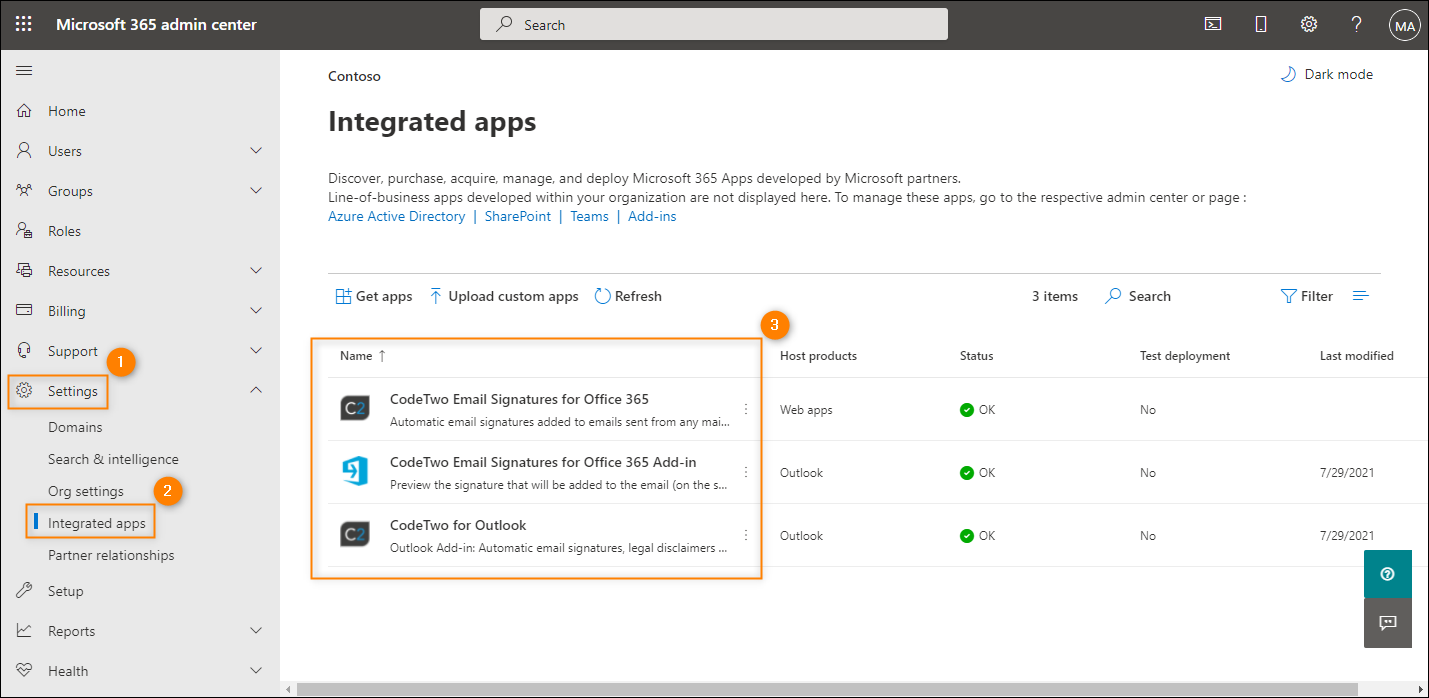This screenshot has height=698, width=1429.
Task: Open Cloud Shell terminal icon in header
Action: point(1213,25)
